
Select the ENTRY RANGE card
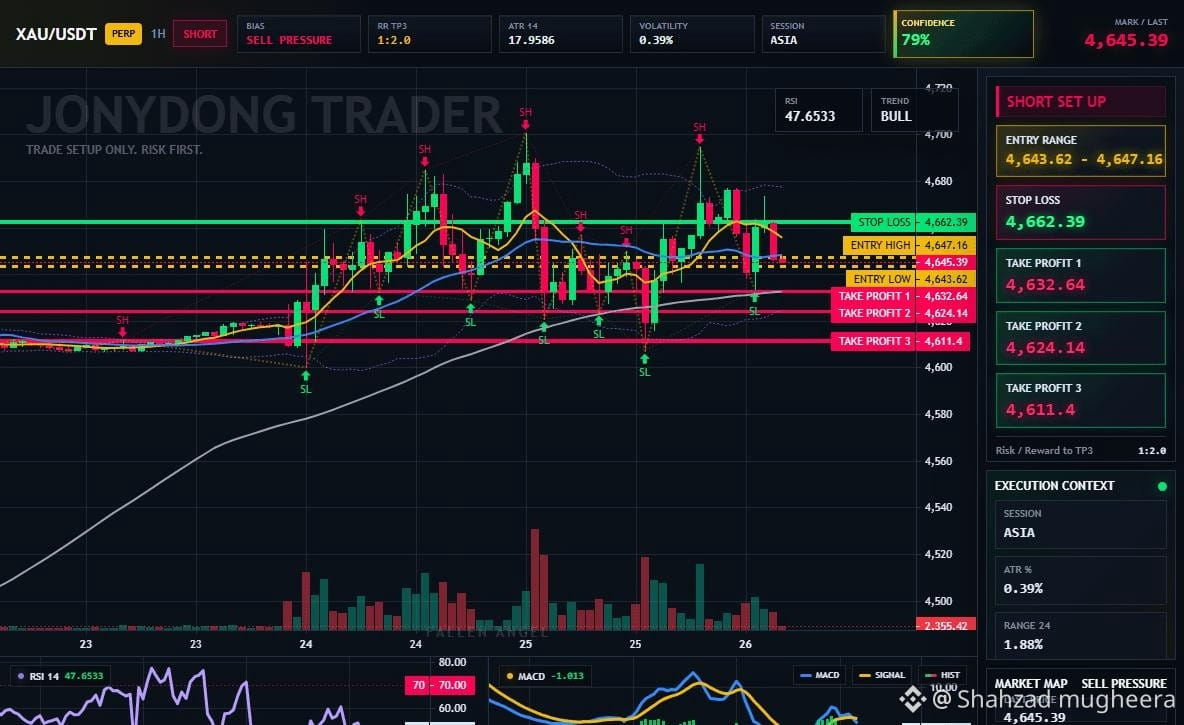(1081, 151)
